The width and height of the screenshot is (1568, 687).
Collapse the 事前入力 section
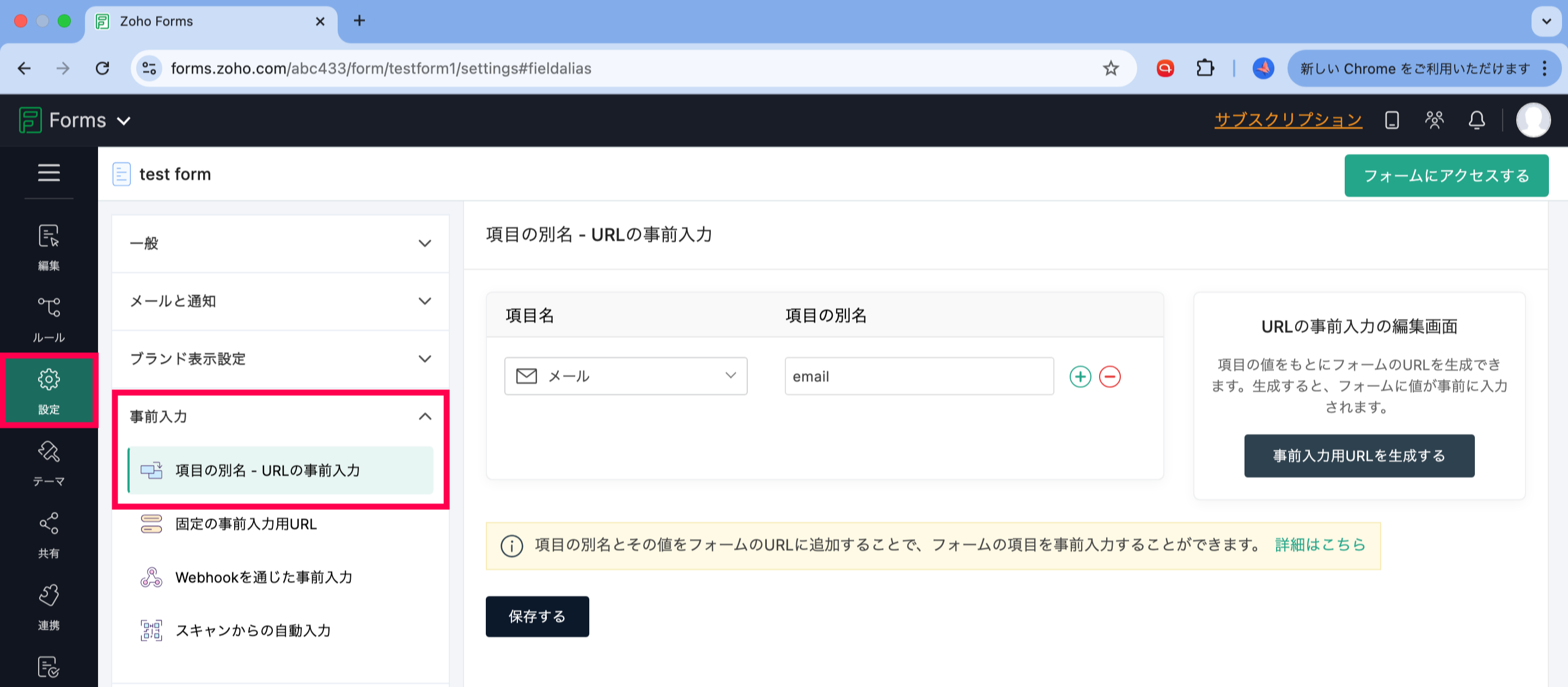tap(280, 417)
